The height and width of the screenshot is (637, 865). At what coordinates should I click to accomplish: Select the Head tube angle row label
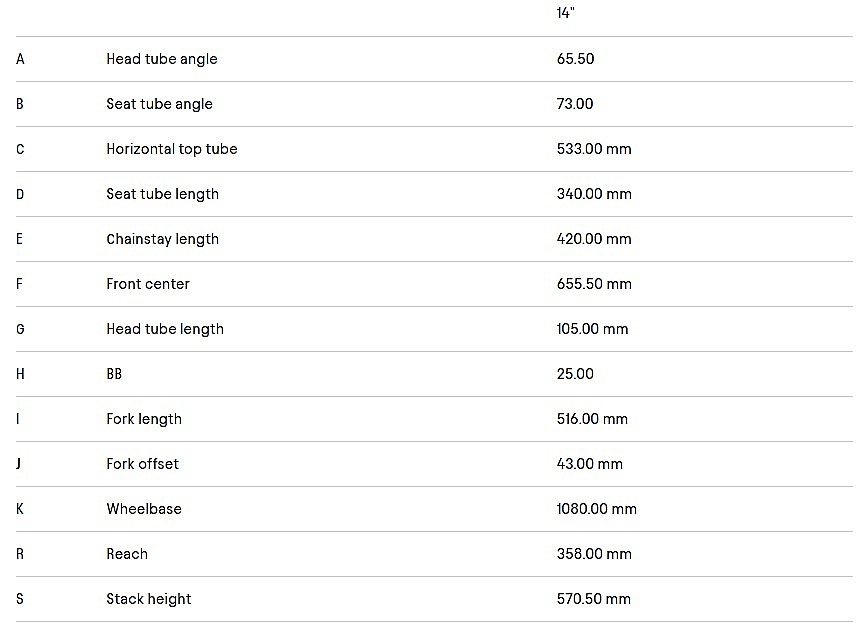pyautogui.click(x=161, y=59)
